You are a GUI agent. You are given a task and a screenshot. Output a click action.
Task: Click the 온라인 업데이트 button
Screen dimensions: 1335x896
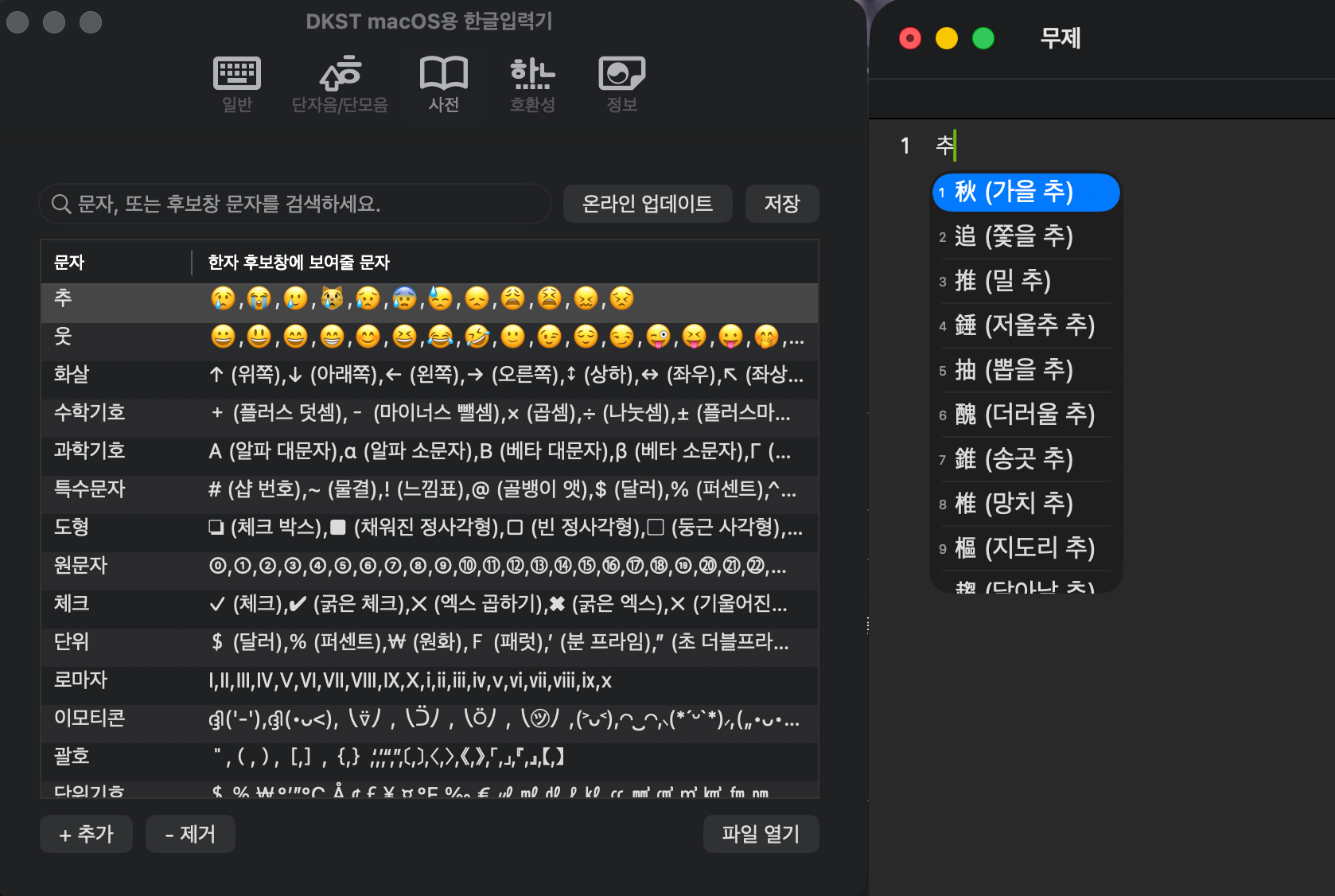(x=648, y=204)
